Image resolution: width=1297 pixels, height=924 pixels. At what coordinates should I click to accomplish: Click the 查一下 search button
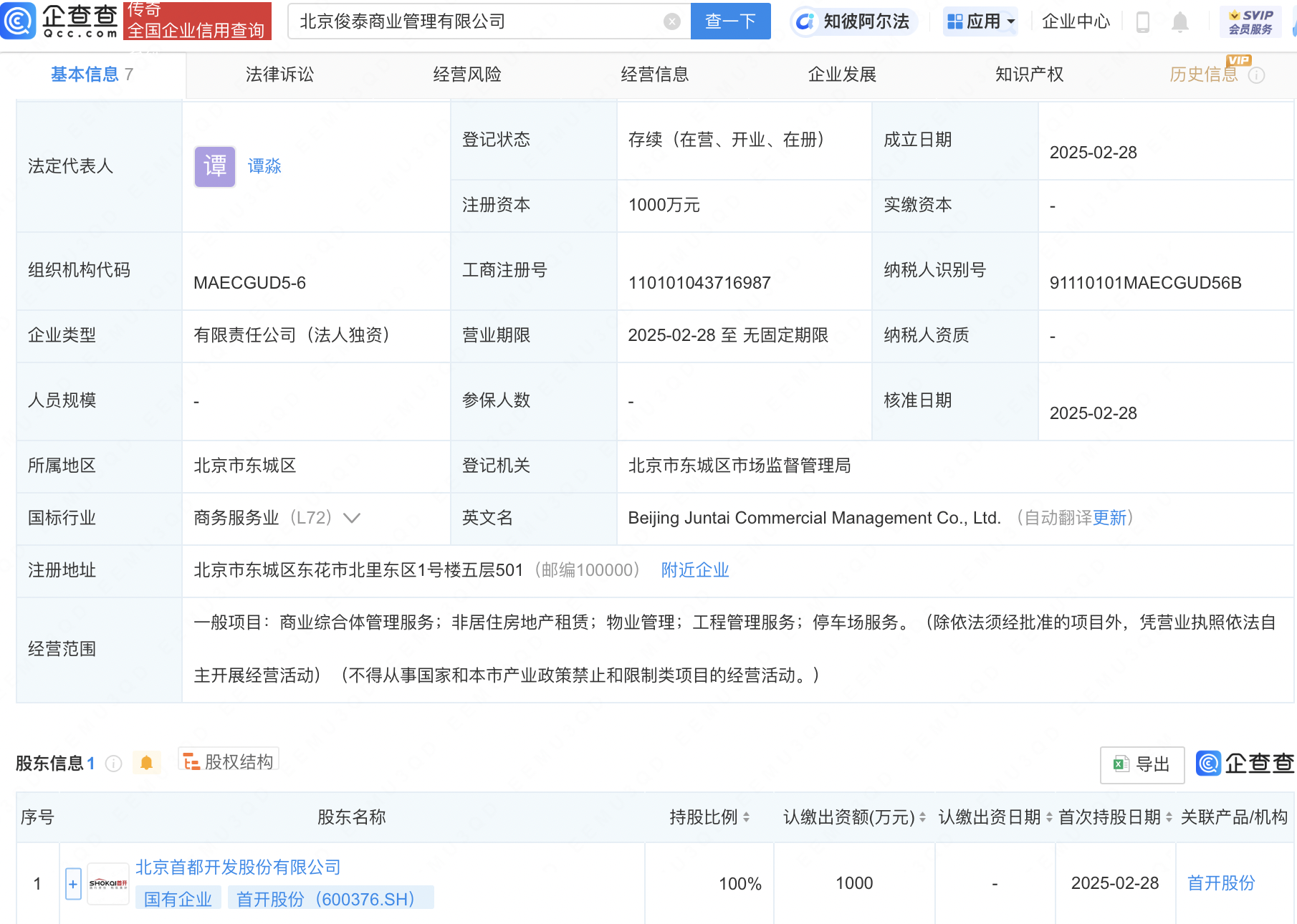730,21
